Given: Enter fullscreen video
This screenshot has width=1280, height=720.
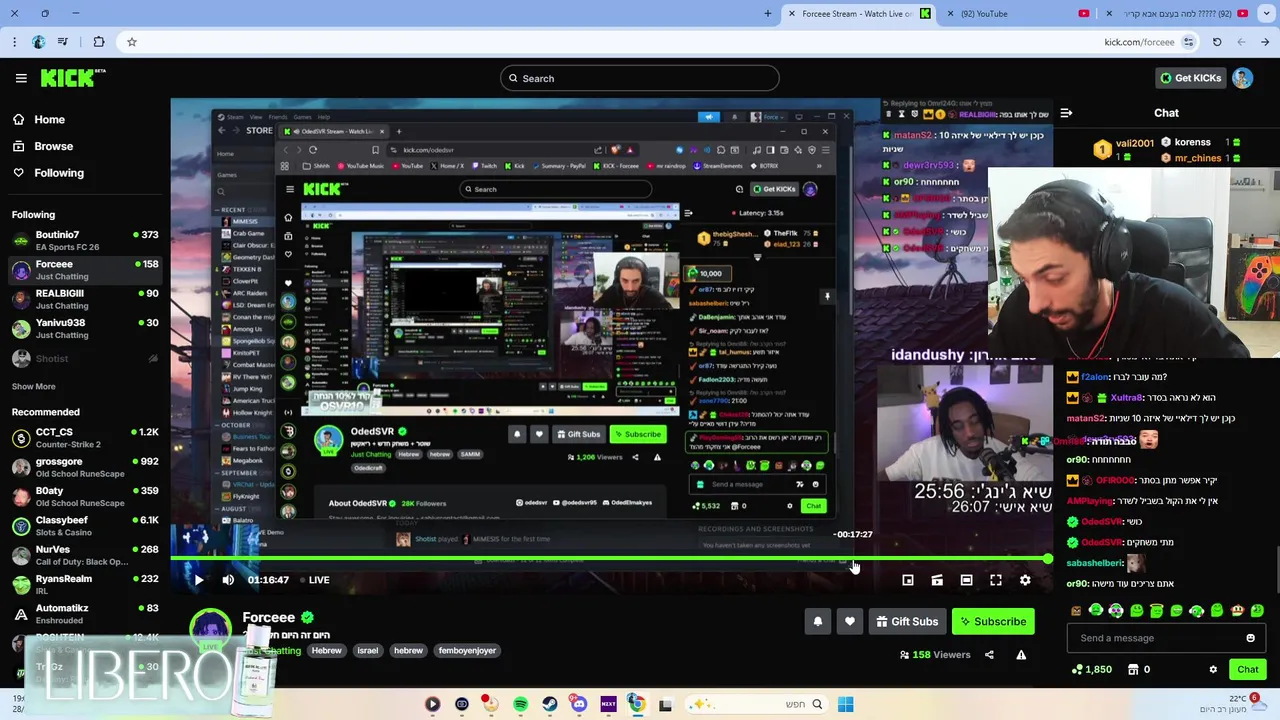Looking at the screenshot, I should 996,580.
